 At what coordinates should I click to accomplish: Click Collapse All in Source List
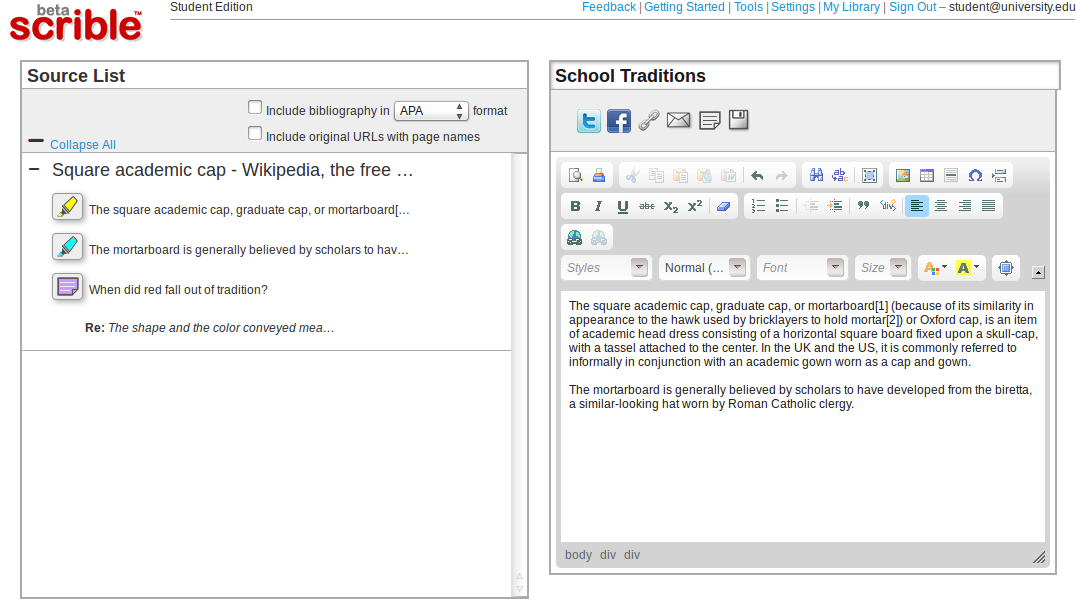tap(82, 145)
